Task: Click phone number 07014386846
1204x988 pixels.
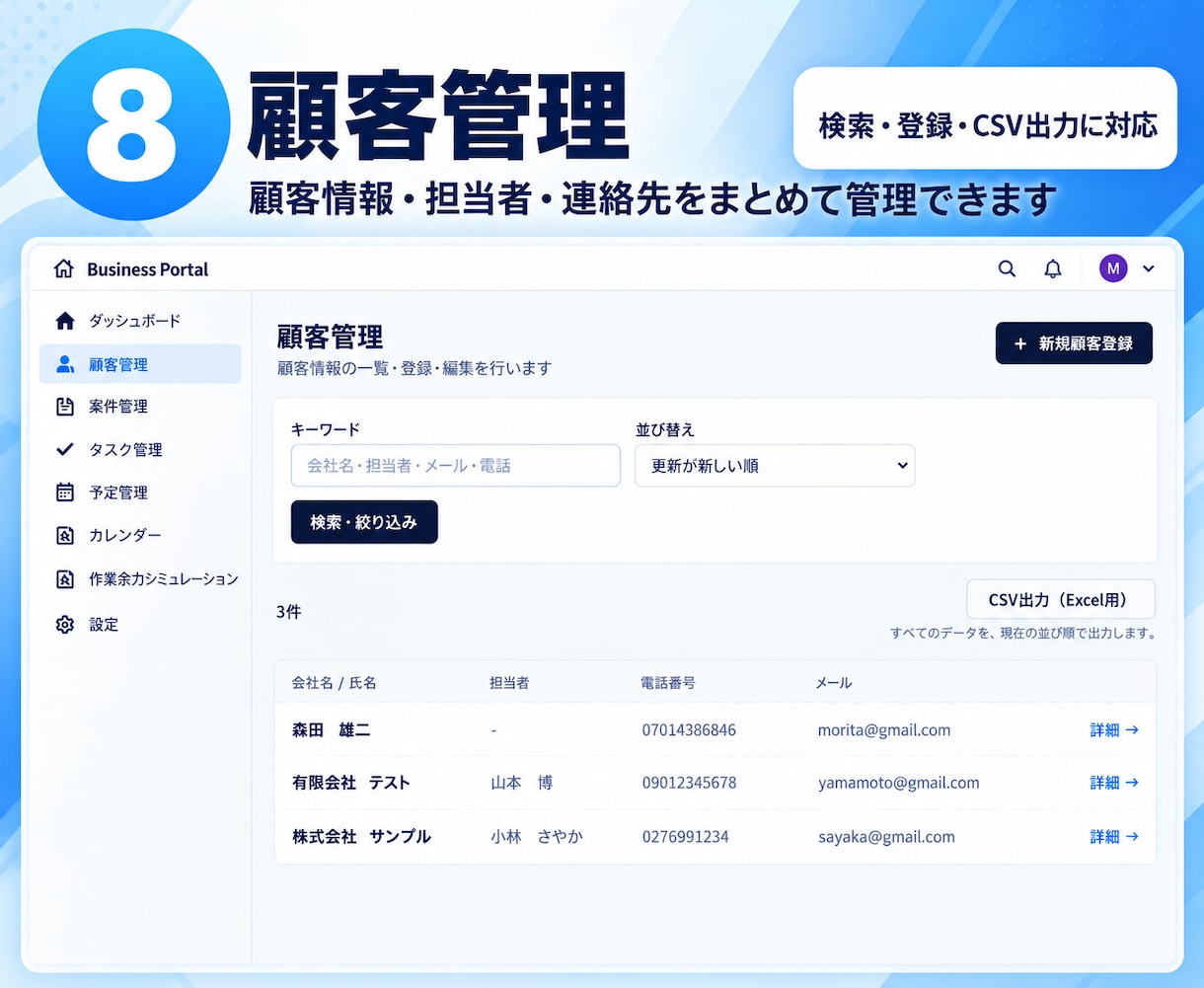Action: [x=689, y=730]
